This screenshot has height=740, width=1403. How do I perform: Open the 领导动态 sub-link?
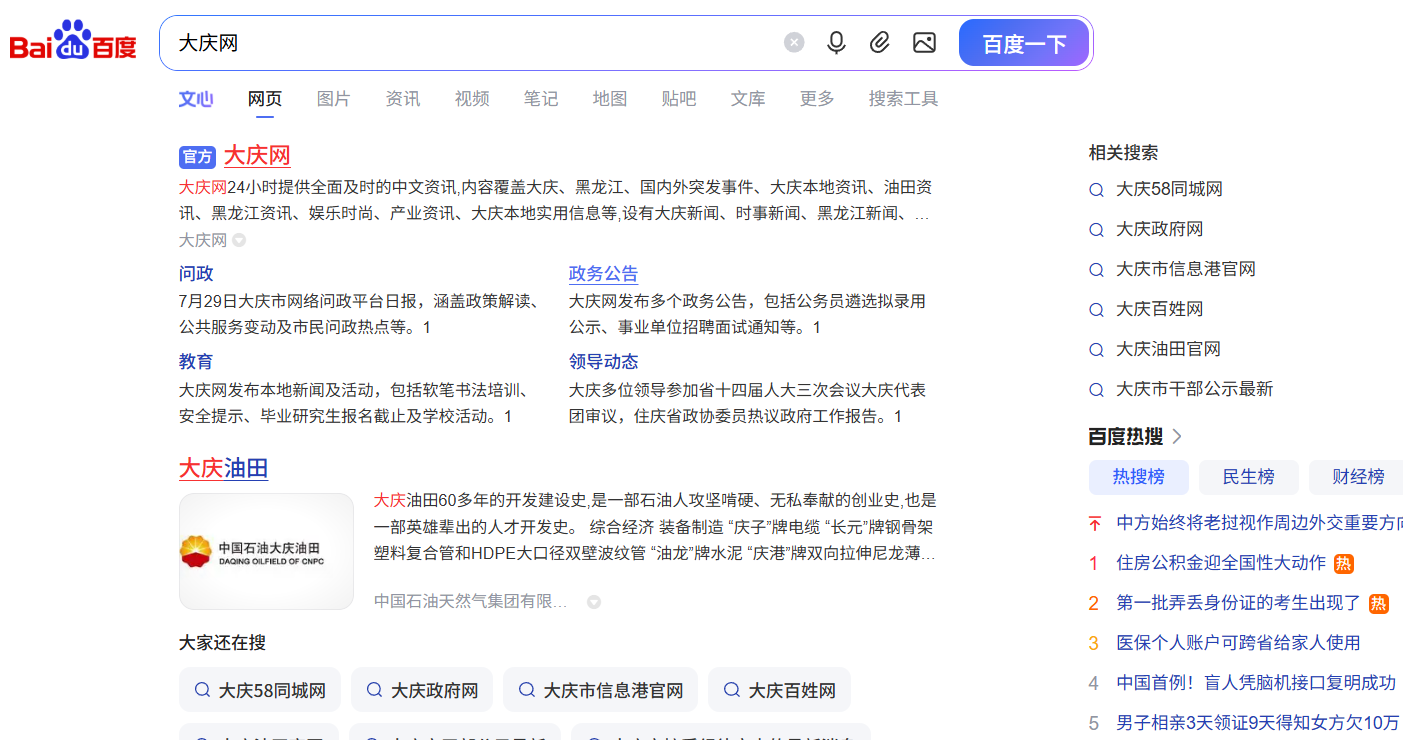(603, 362)
